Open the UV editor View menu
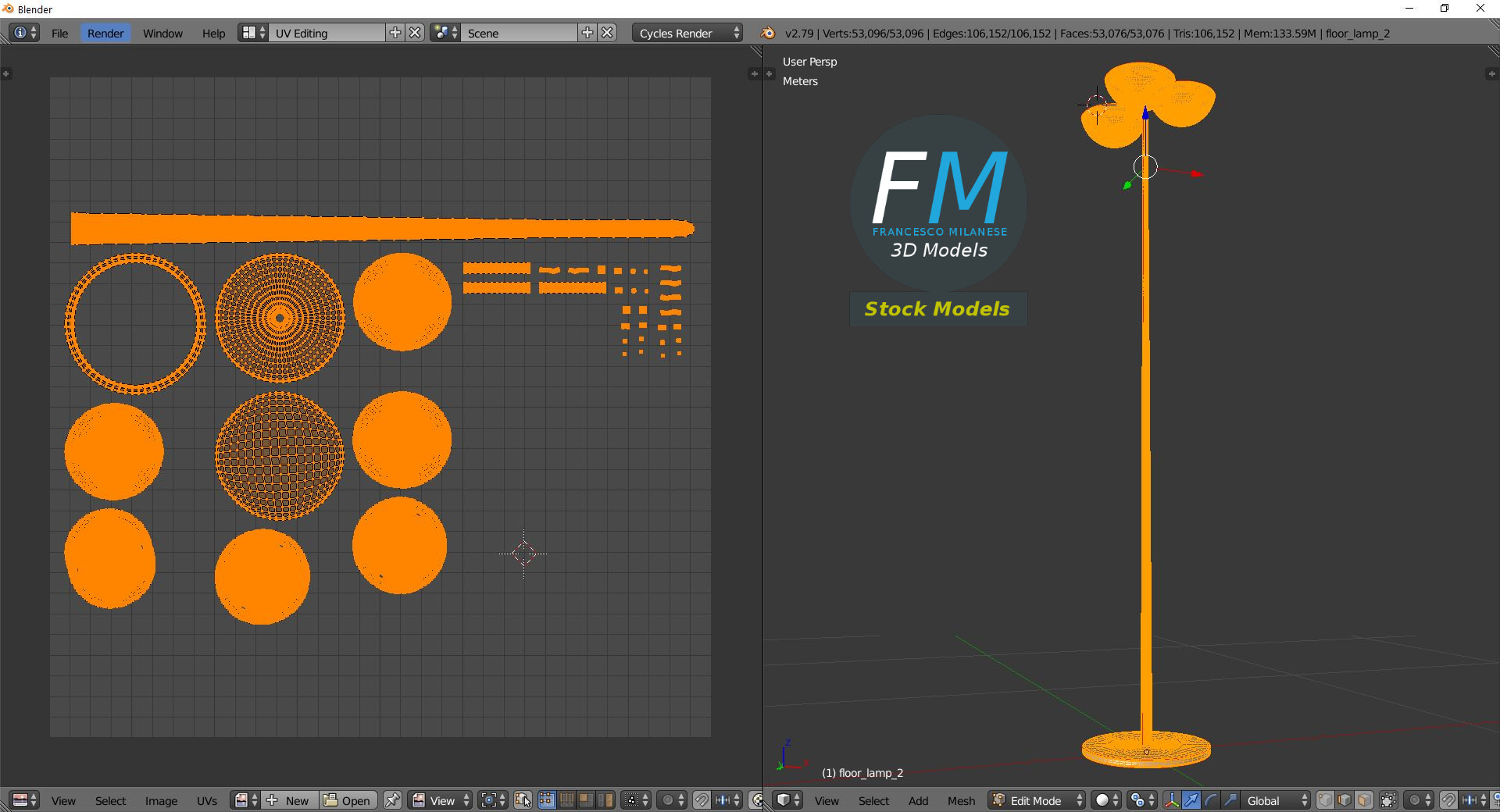 63,800
